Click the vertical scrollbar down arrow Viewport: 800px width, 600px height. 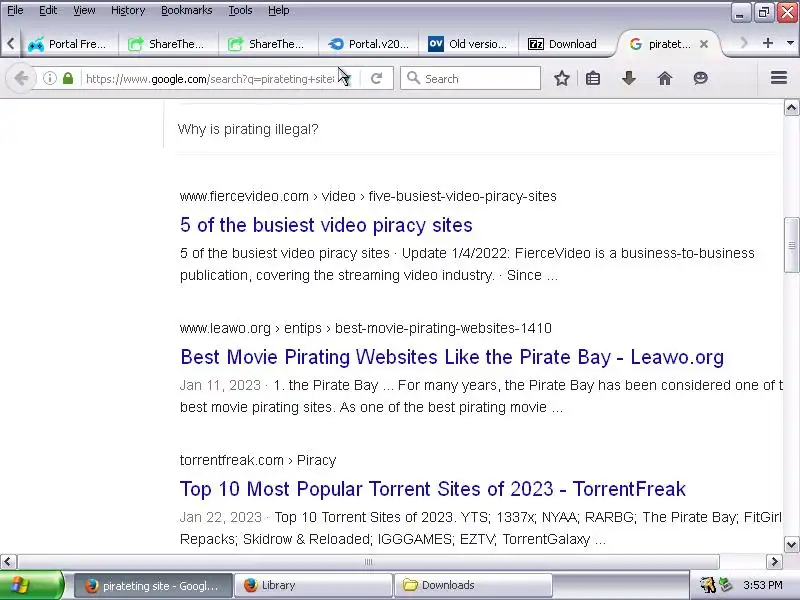click(x=791, y=544)
